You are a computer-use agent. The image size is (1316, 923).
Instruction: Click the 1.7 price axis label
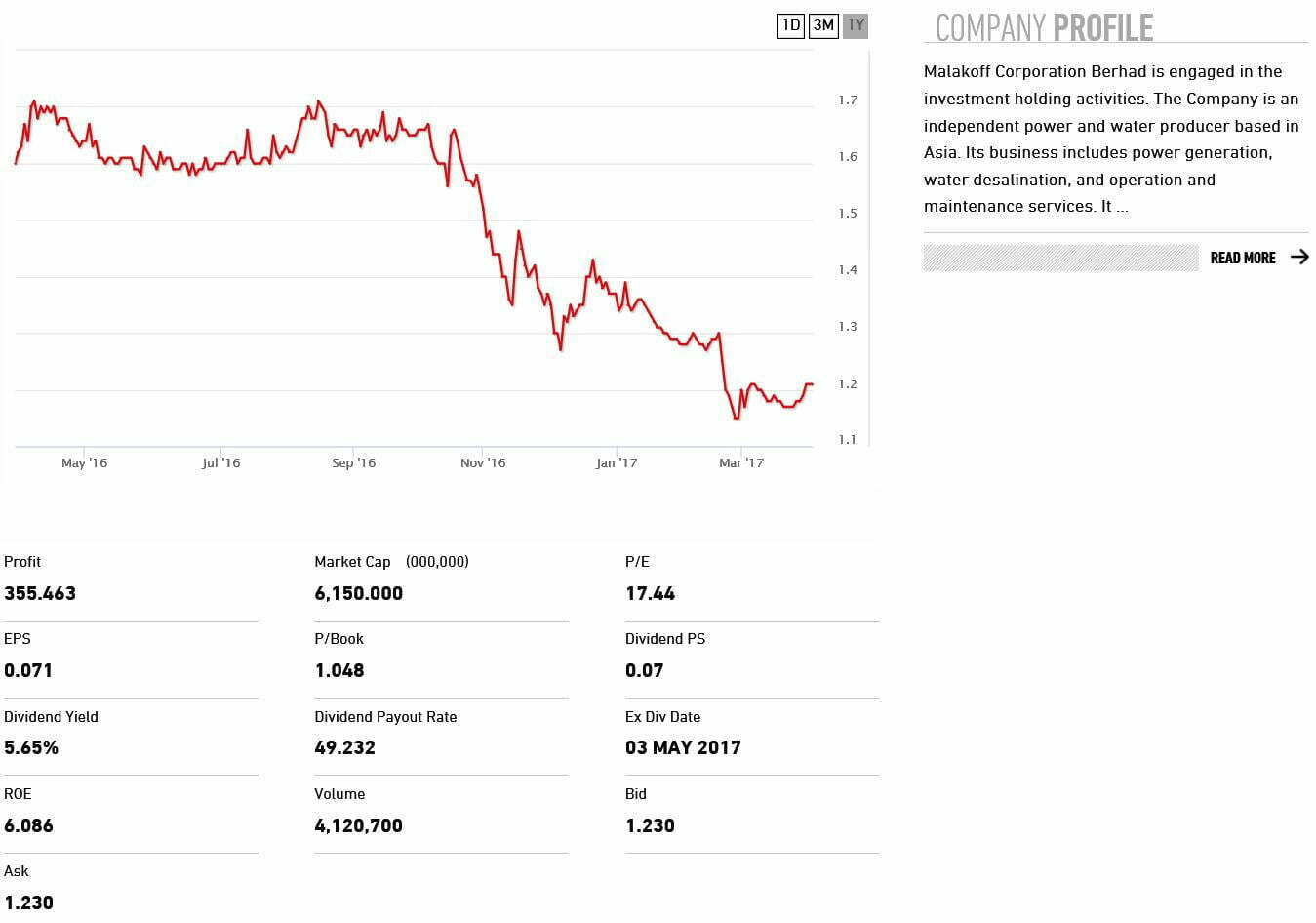tap(848, 100)
